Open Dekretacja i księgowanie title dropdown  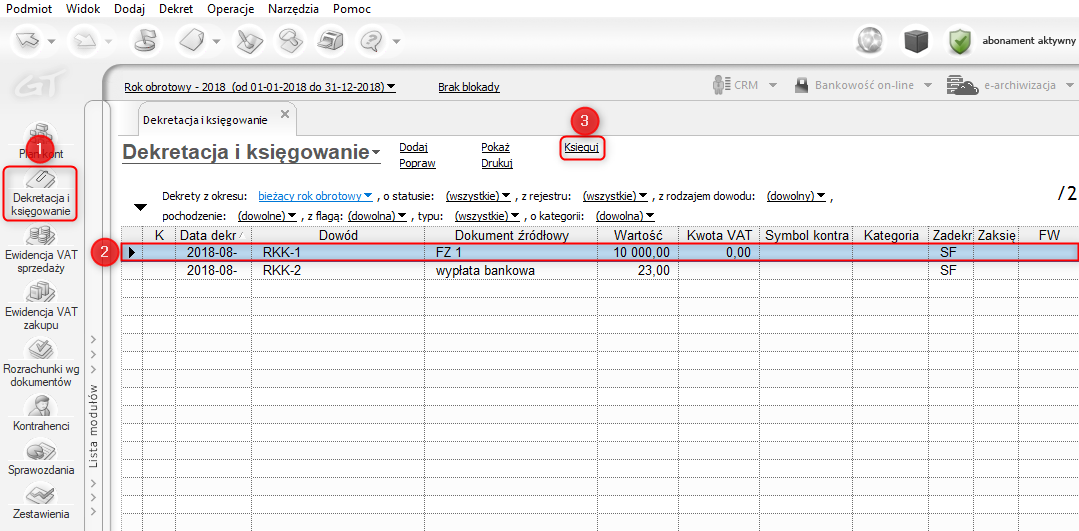pyautogui.click(x=376, y=152)
